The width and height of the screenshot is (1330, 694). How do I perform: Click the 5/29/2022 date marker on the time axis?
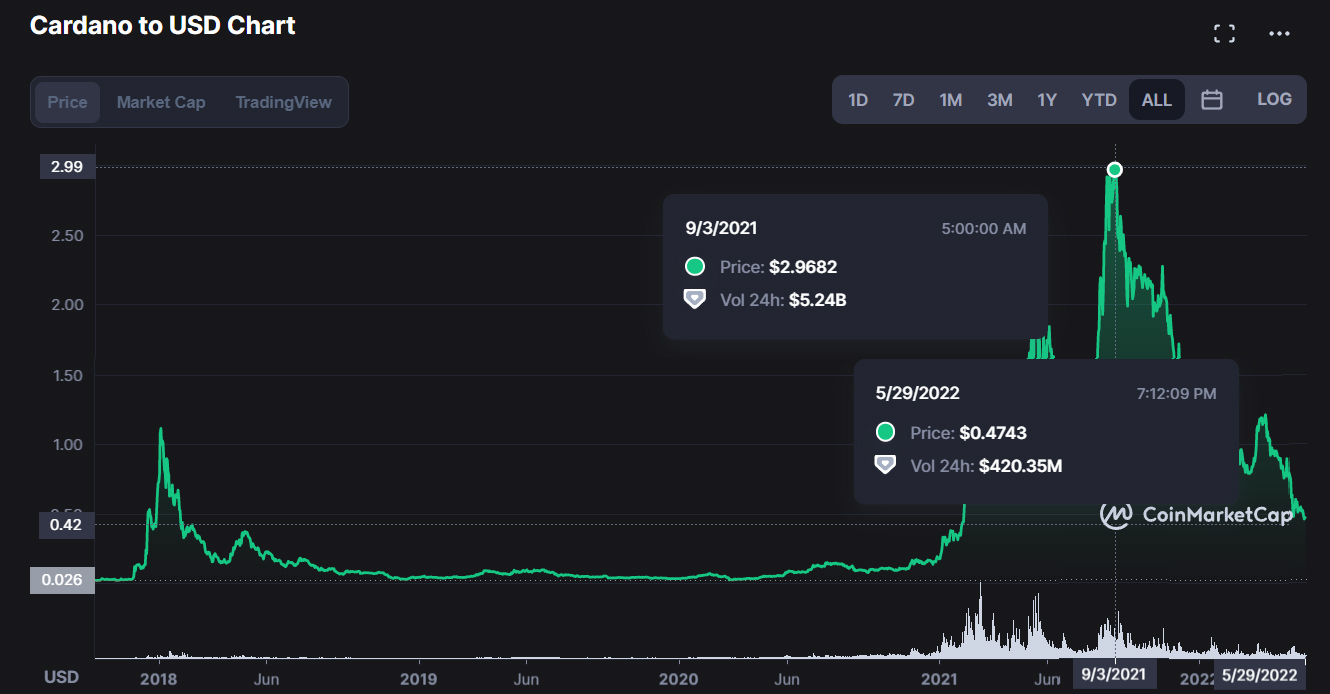tap(1261, 677)
